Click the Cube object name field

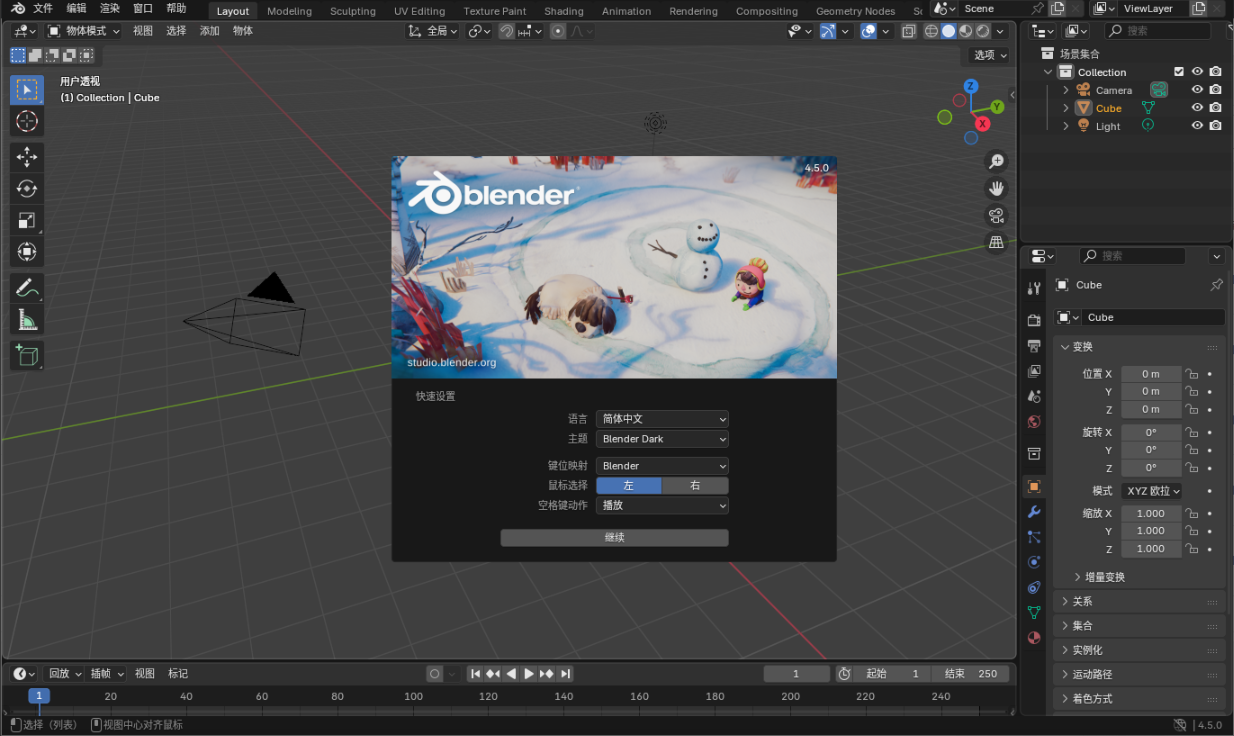[1154, 317]
